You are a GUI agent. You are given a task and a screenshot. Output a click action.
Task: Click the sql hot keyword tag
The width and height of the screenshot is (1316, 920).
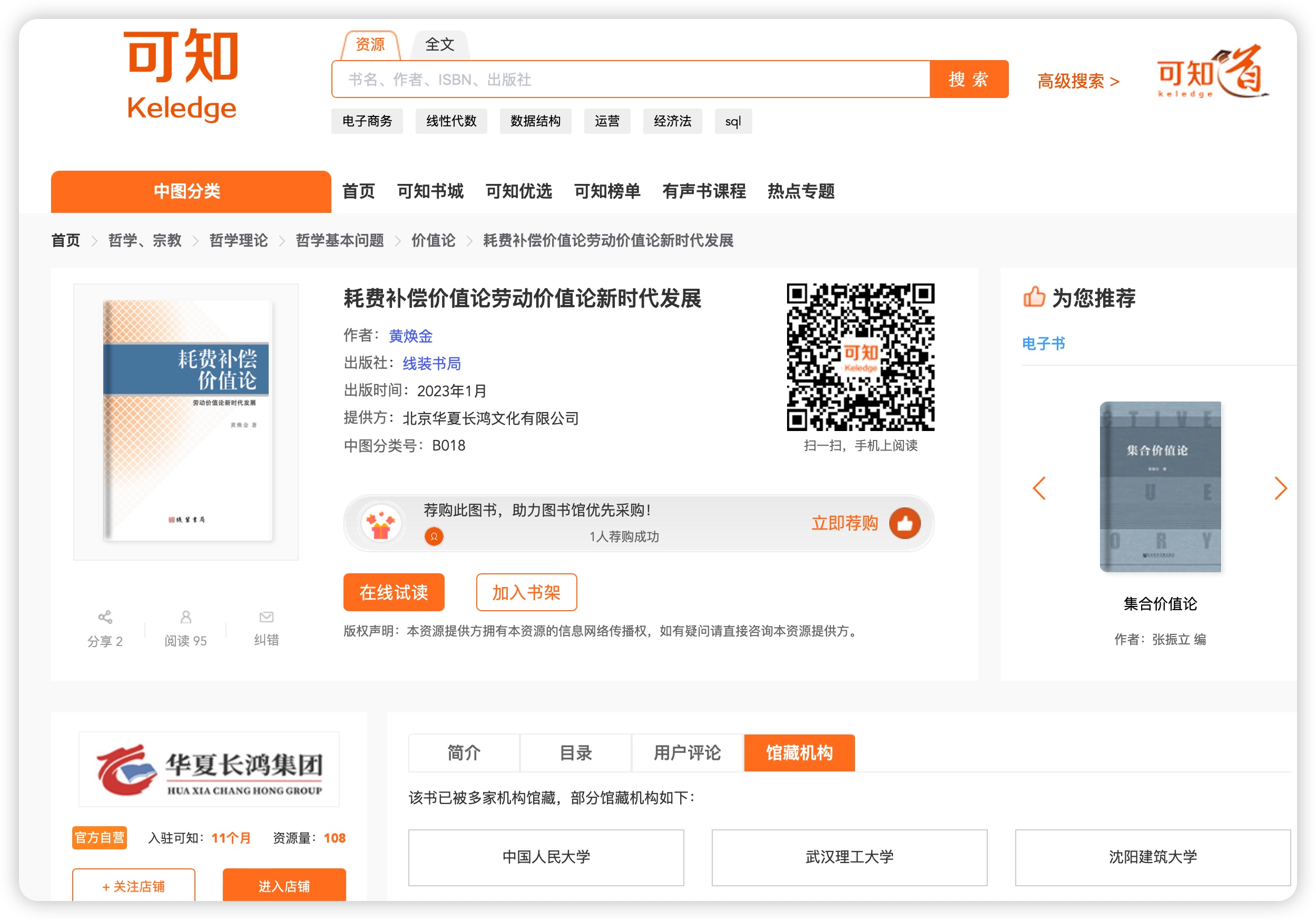[733, 121]
